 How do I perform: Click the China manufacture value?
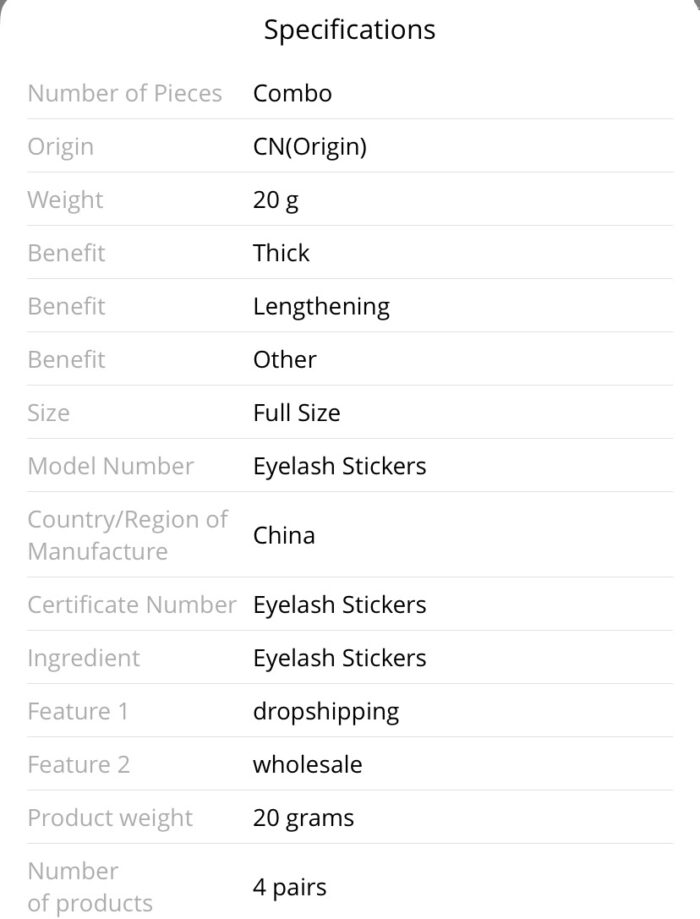pyautogui.click(x=284, y=536)
